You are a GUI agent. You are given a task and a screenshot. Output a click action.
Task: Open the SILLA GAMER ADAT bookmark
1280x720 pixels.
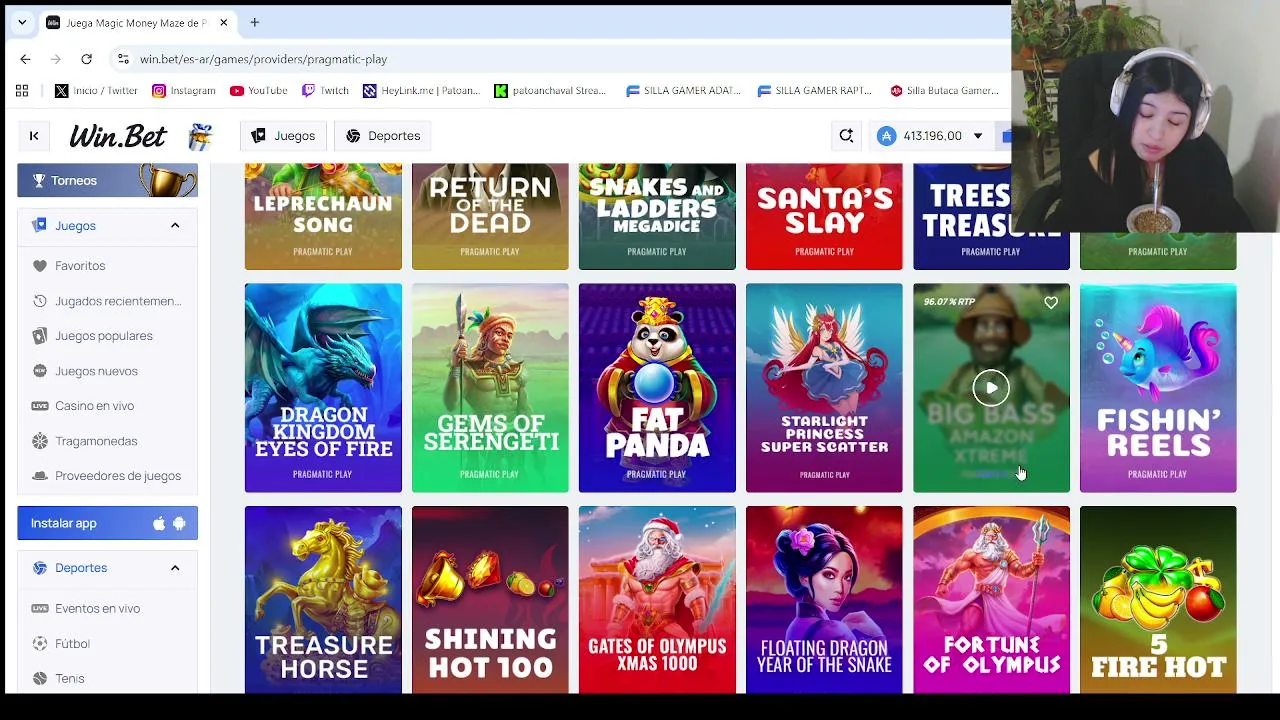683,91
